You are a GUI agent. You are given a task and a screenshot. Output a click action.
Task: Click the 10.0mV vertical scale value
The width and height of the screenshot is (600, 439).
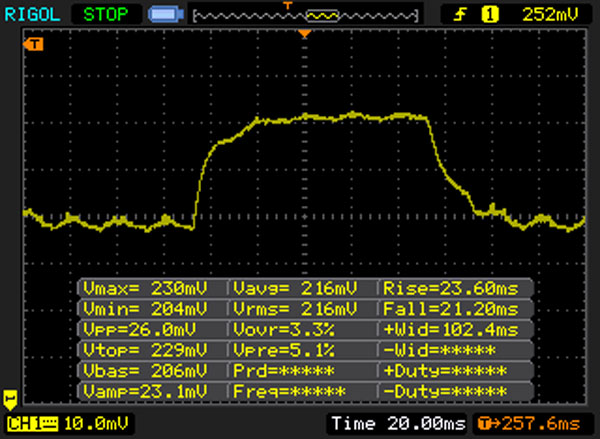[96, 424]
